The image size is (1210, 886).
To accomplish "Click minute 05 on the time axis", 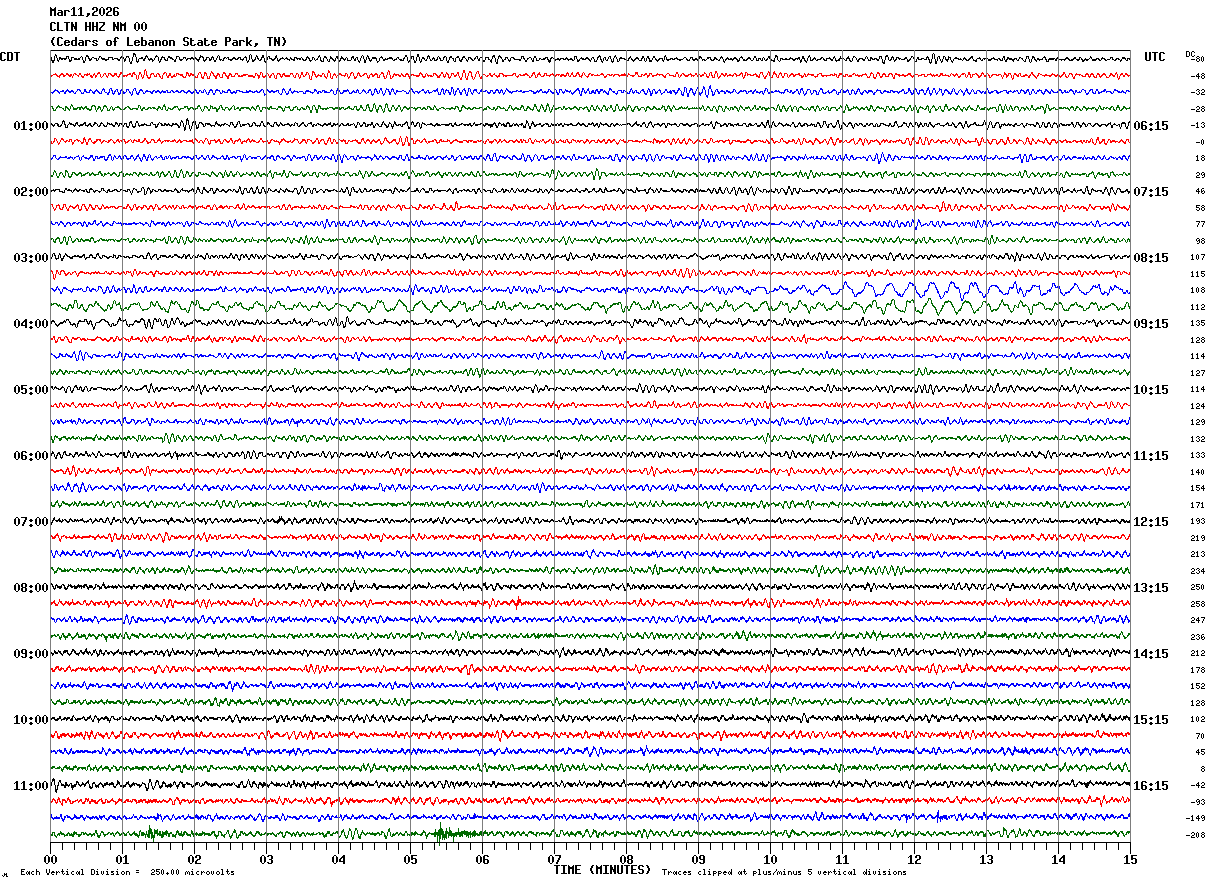I will 410,859.
